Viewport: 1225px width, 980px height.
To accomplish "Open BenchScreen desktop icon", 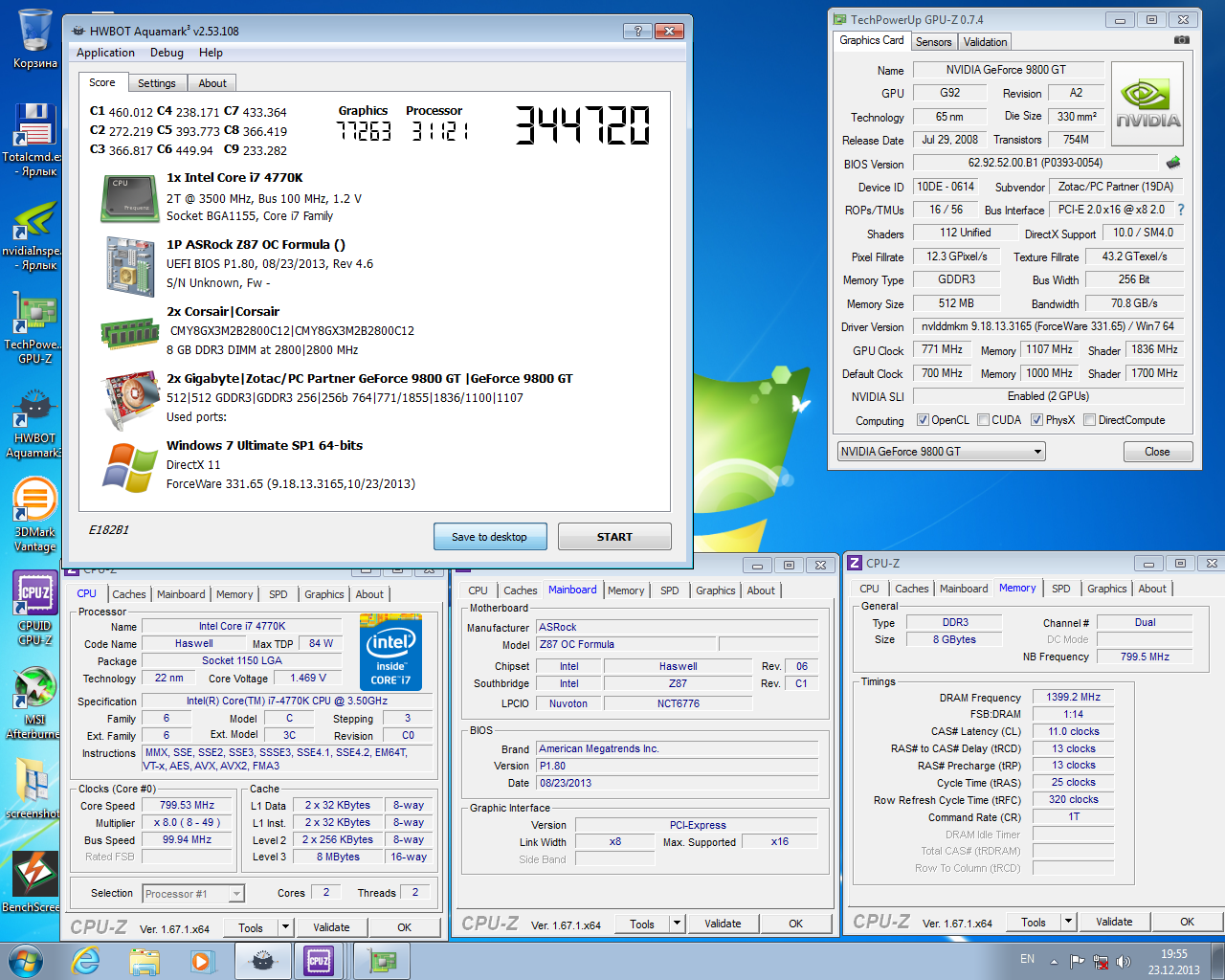I will tap(34, 880).
